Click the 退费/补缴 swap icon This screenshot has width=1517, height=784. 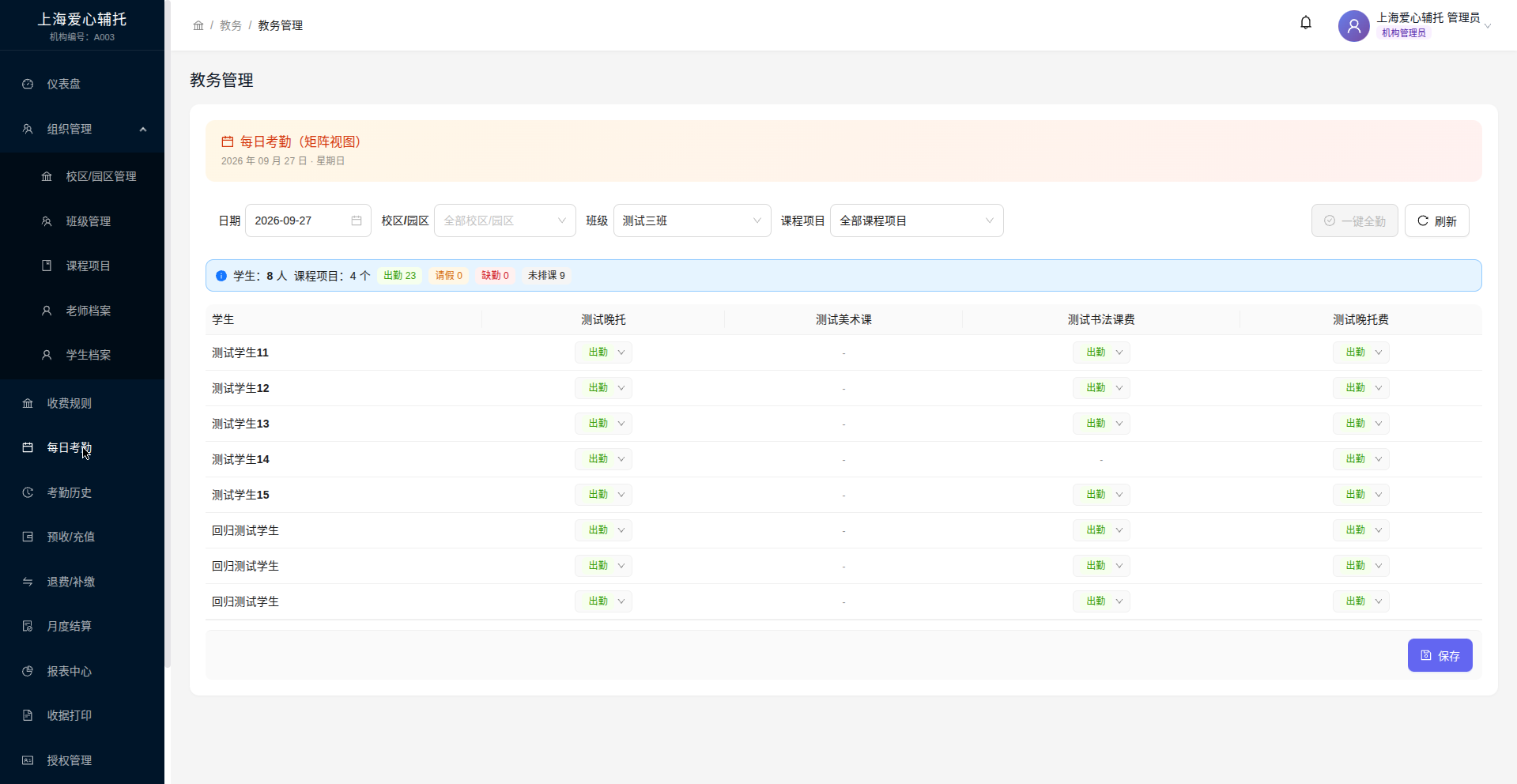[28, 582]
